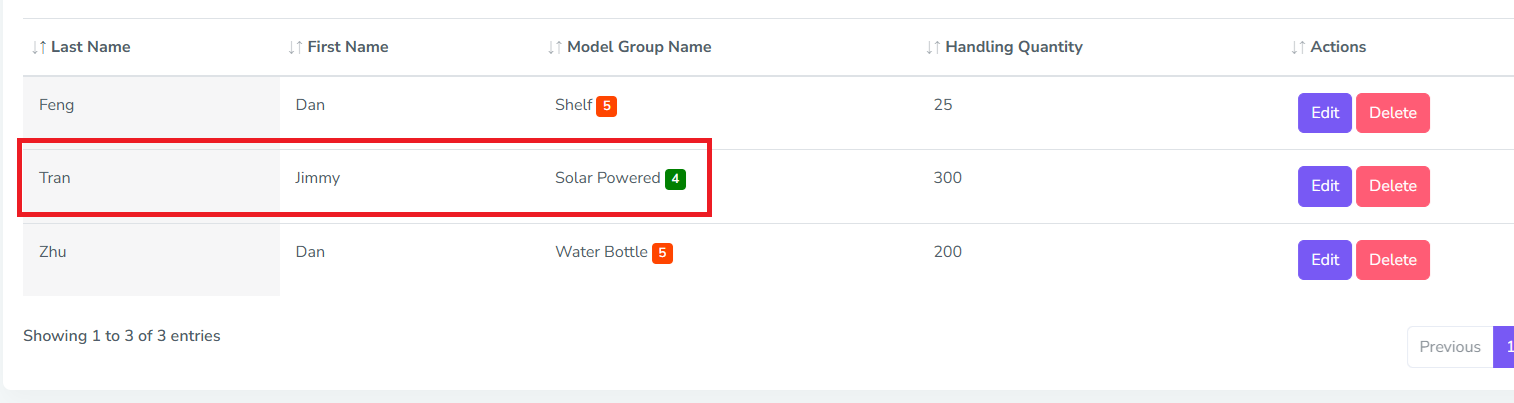Click the Water Bottle model group text
1514x403 pixels.
coord(601,252)
